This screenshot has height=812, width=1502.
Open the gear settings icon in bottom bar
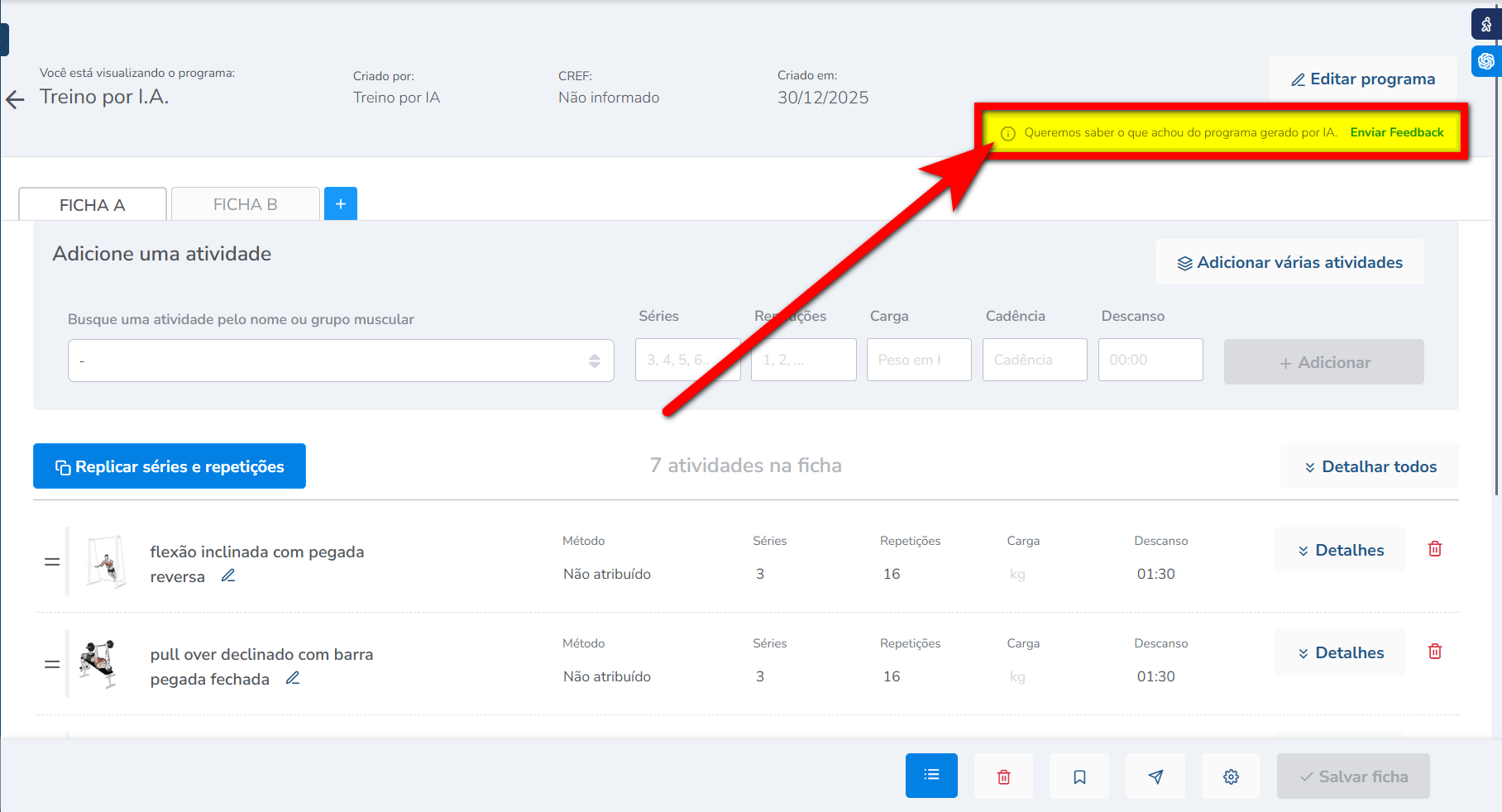1231,776
